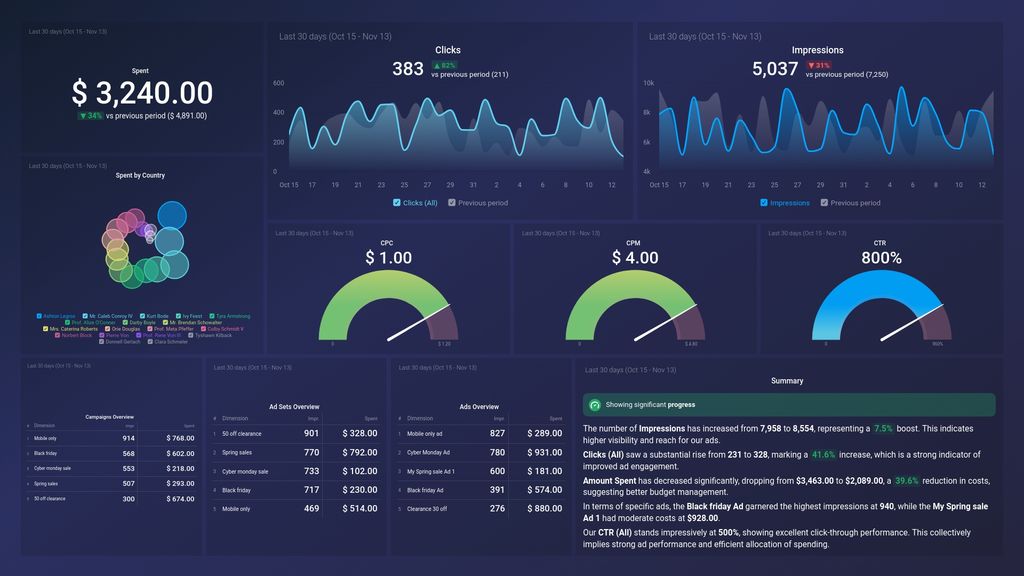The width and height of the screenshot is (1024, 576).
Task: Select the Black friday row in Campaigns Overview
Action: [x=111, y=453]
